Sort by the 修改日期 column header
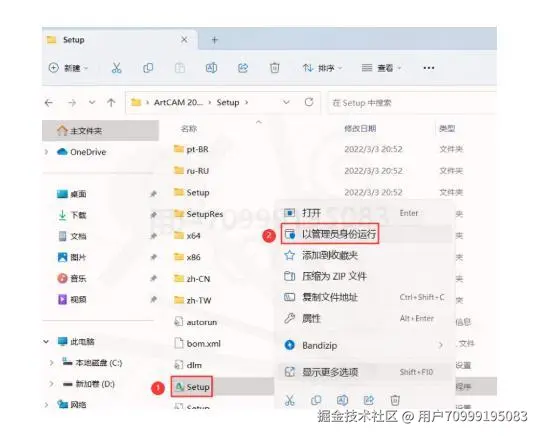Screen dimensions: 540x436 point(360,128)
